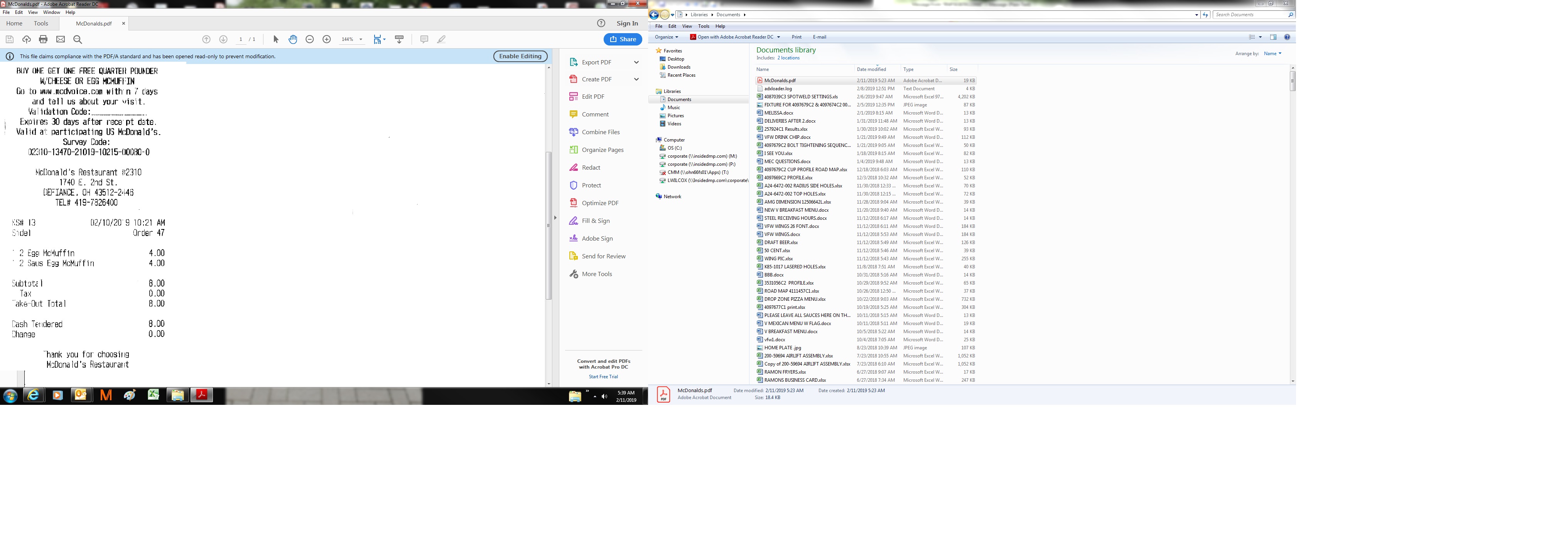
Task: Click the sticky note comment icon in toolbar
Action: coord(424,40)
